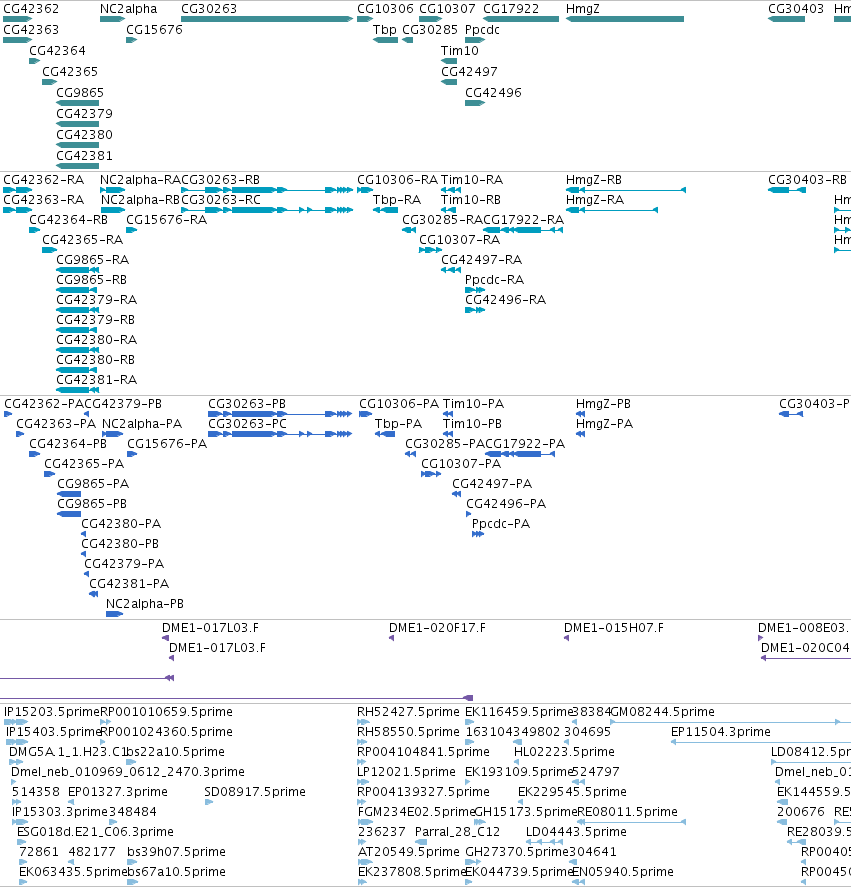Select protein CG30263-PC label
The width and height of the screenshot is (851, 887).
247,424
